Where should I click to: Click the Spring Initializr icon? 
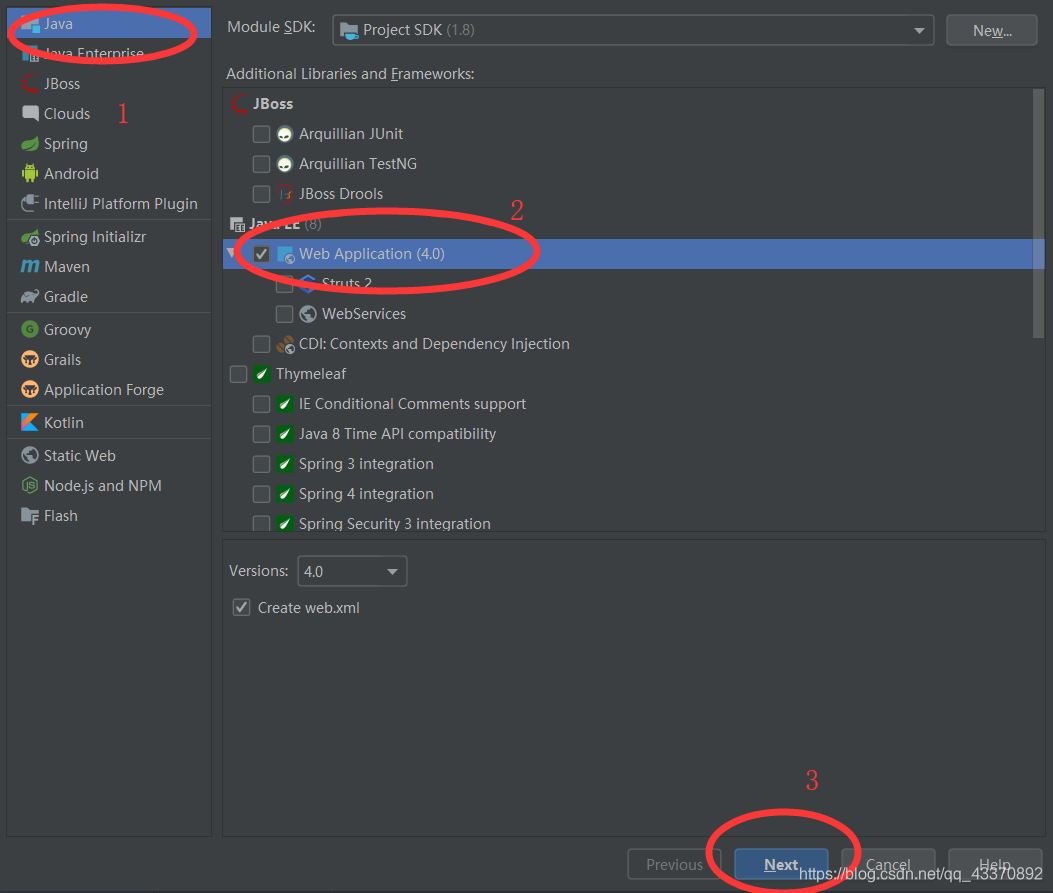[30, 237]
